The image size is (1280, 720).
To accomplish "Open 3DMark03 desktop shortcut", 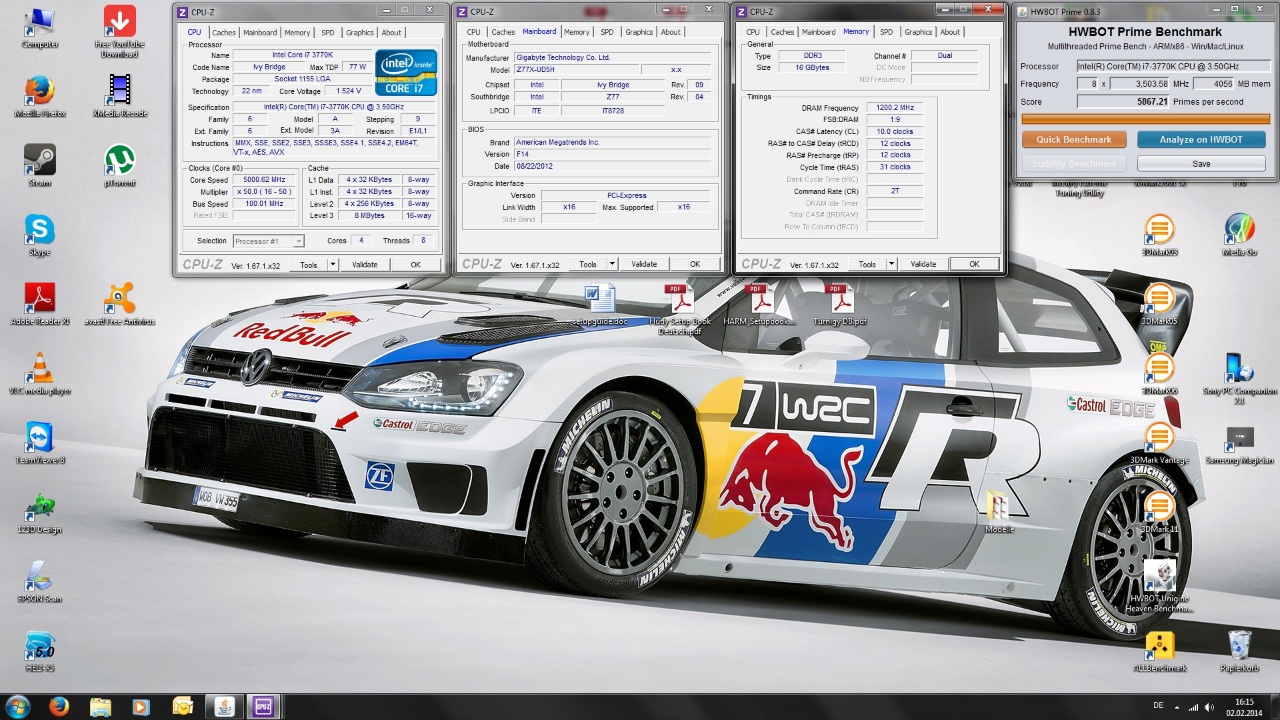I will (x=1159, y=235).
